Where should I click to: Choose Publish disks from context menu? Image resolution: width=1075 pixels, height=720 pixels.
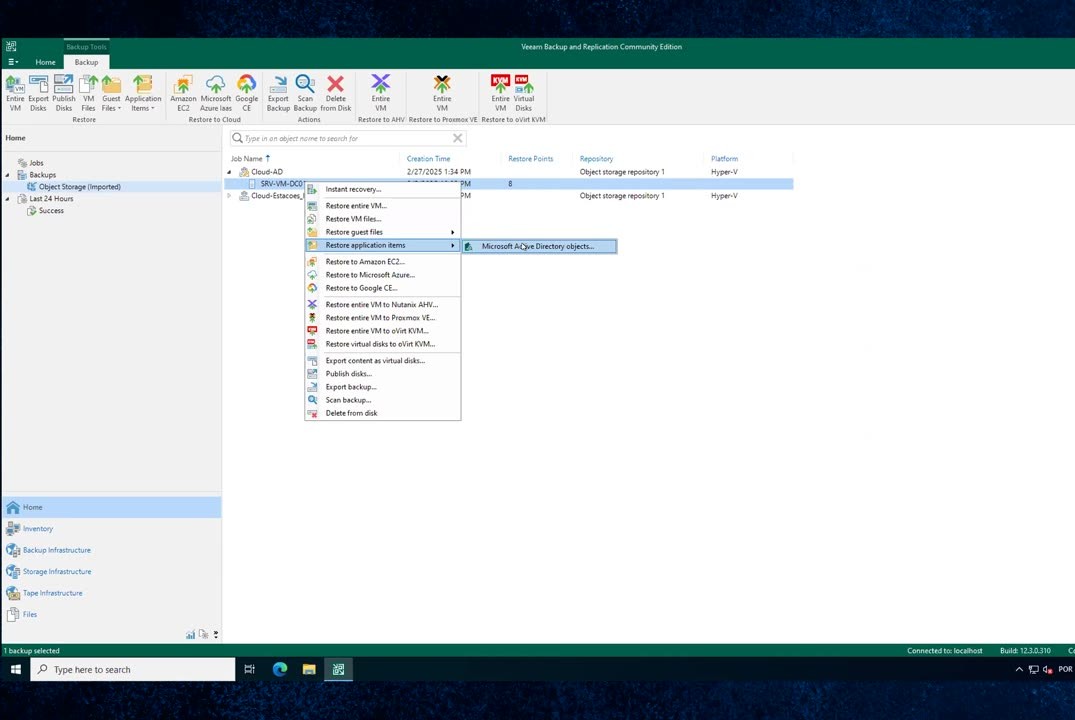[x=383, y=374]
